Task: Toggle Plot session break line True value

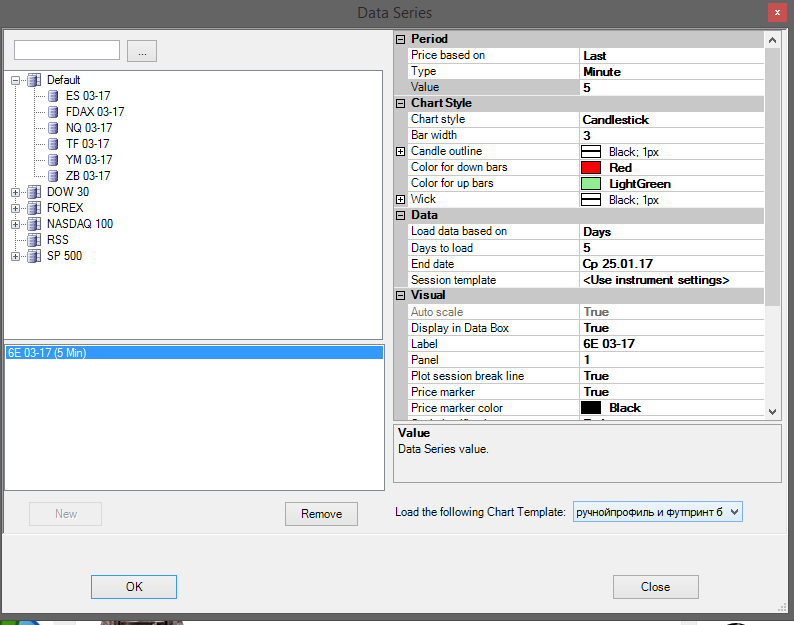Action: 671,376
